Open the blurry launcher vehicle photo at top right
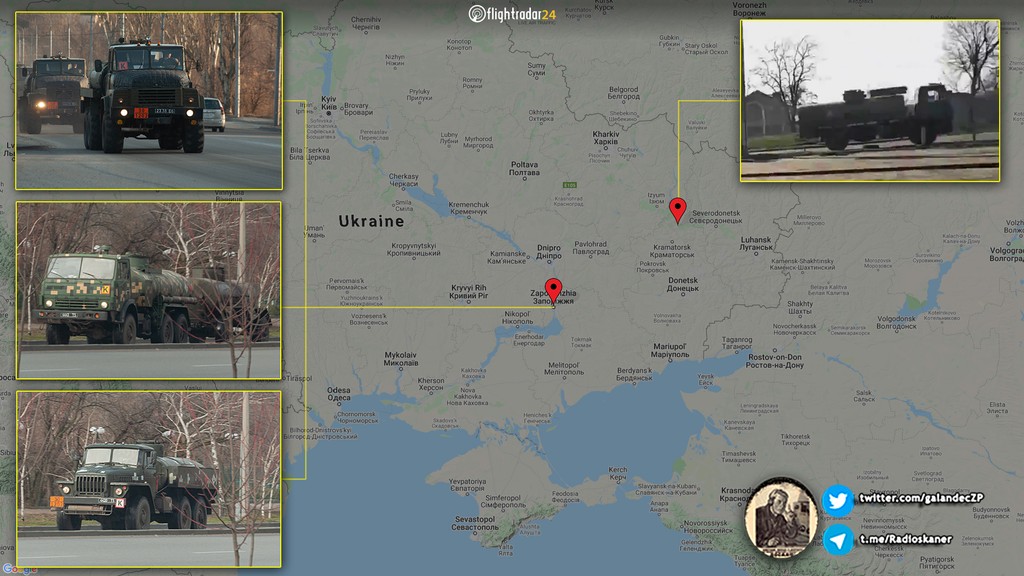 (x=870, y=101)
